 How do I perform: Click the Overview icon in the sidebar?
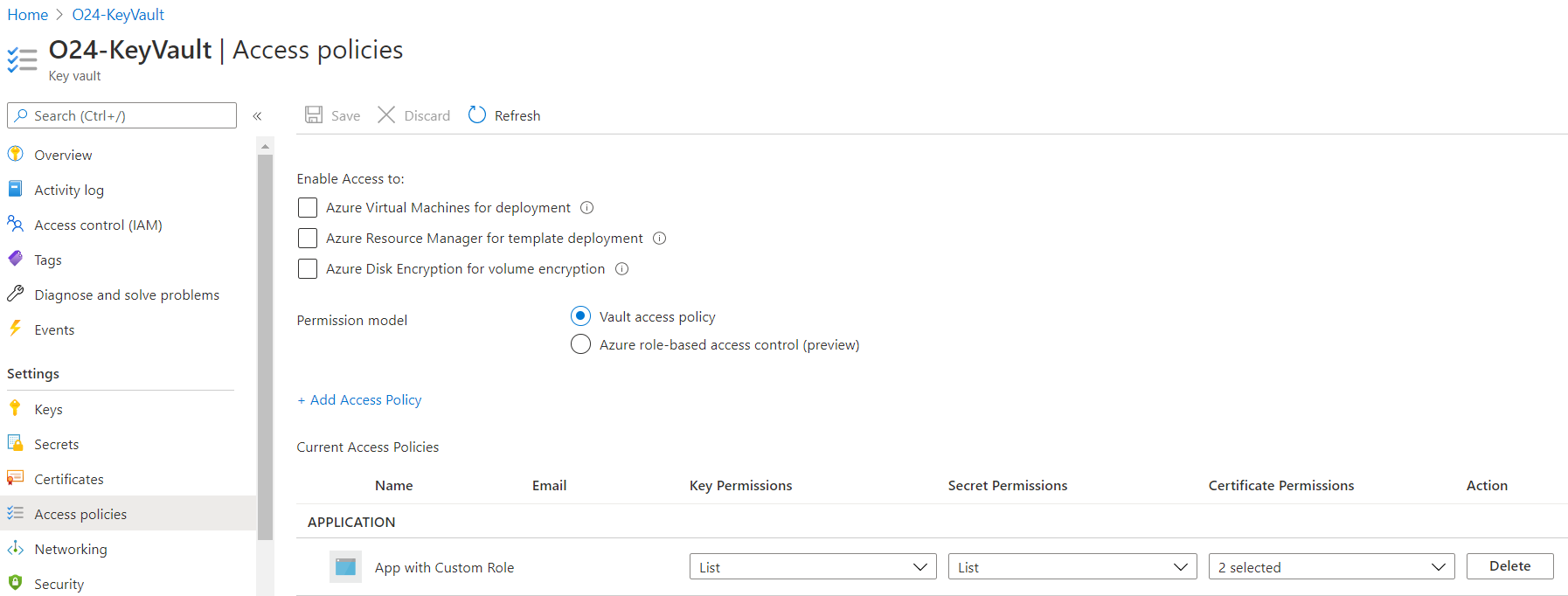[15, 155]
